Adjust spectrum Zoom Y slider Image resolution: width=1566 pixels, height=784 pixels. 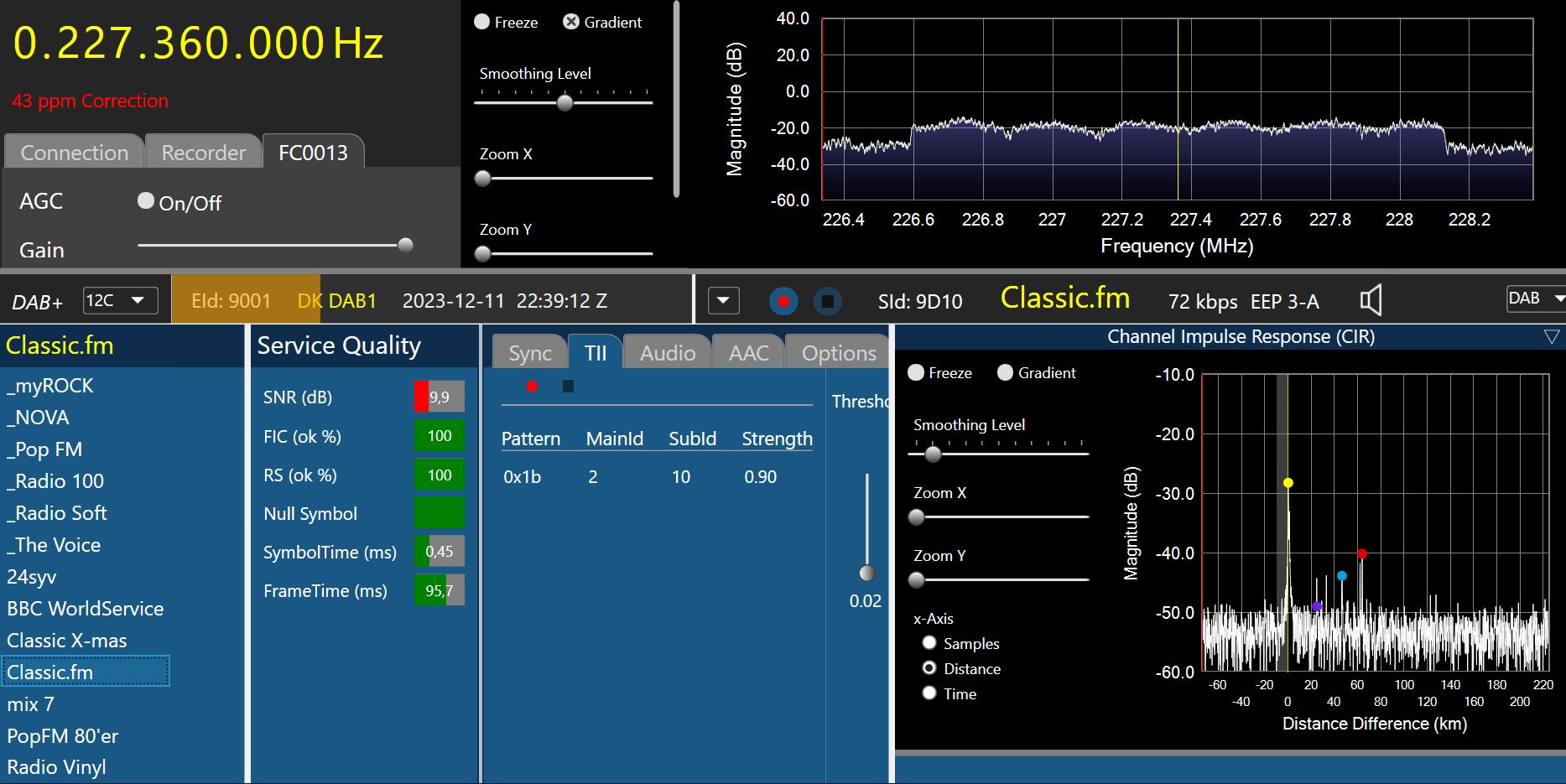[x=483, y=253]
